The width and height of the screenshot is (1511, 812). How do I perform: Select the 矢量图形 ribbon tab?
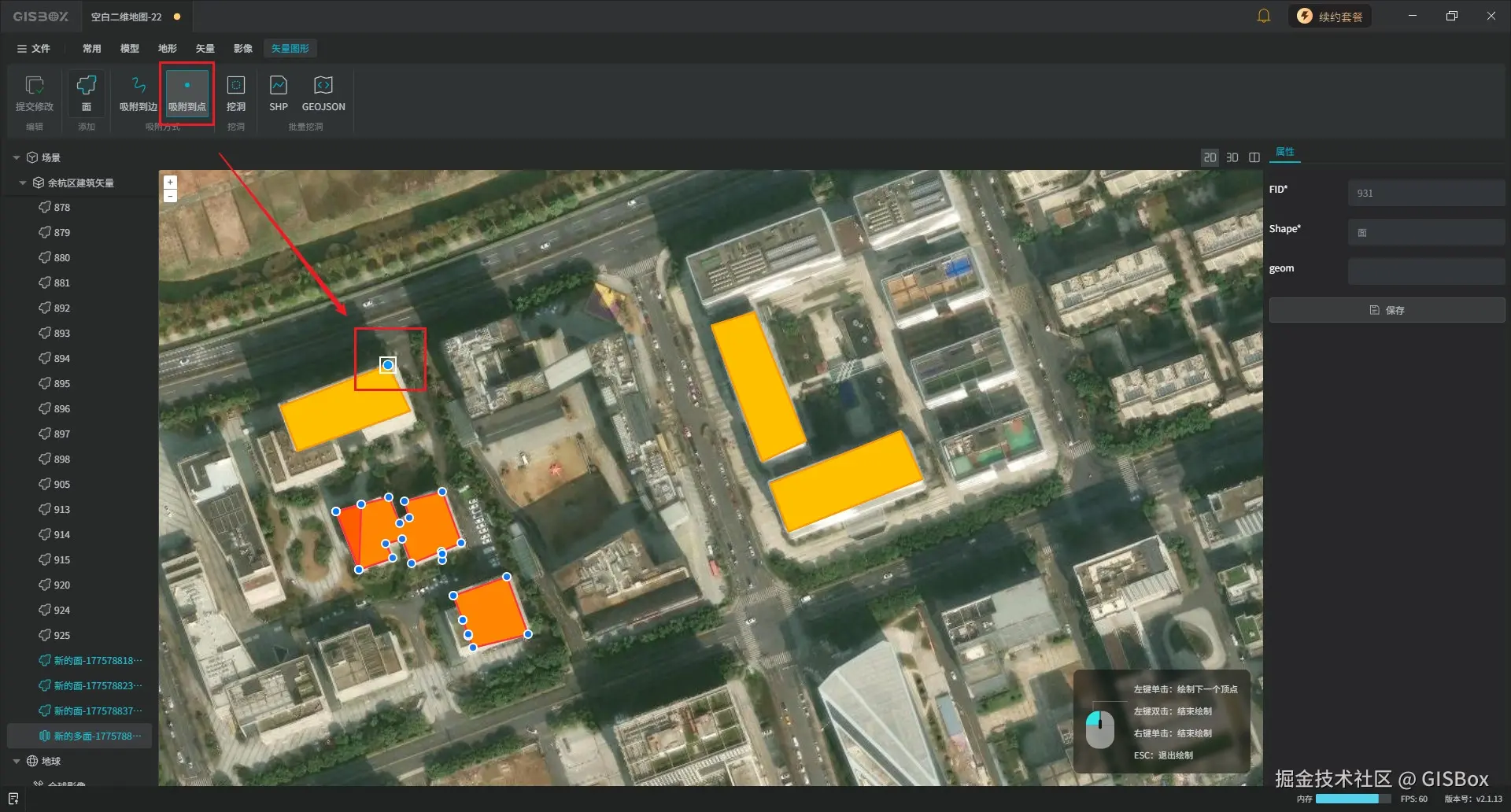[290, 48]
